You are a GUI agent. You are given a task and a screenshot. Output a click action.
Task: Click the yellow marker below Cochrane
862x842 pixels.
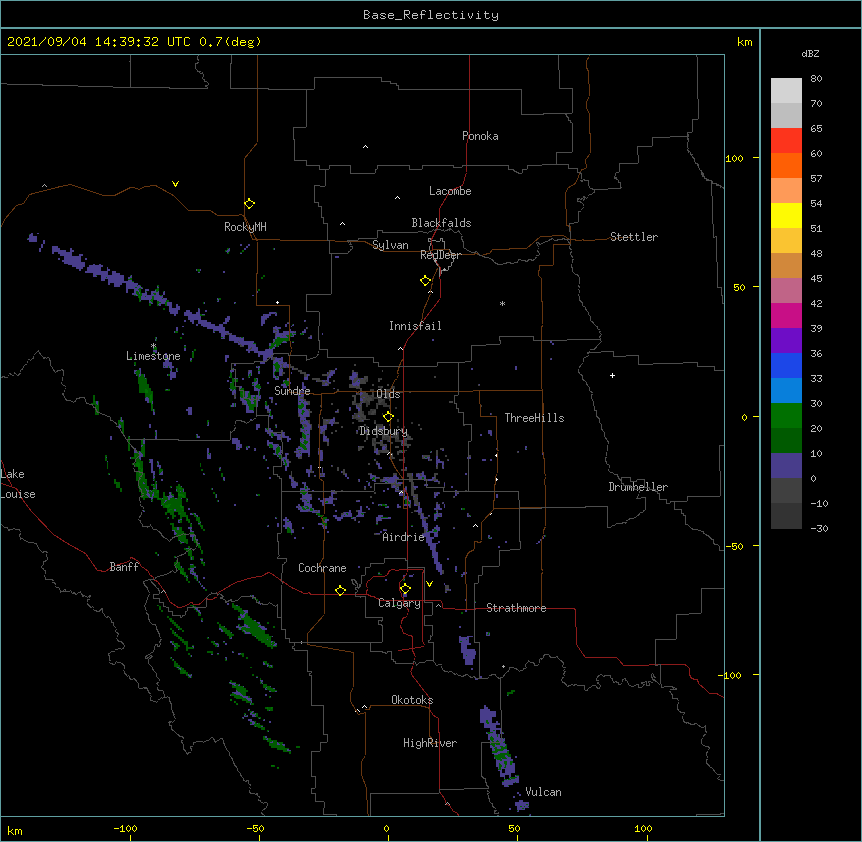pos(340,590)
